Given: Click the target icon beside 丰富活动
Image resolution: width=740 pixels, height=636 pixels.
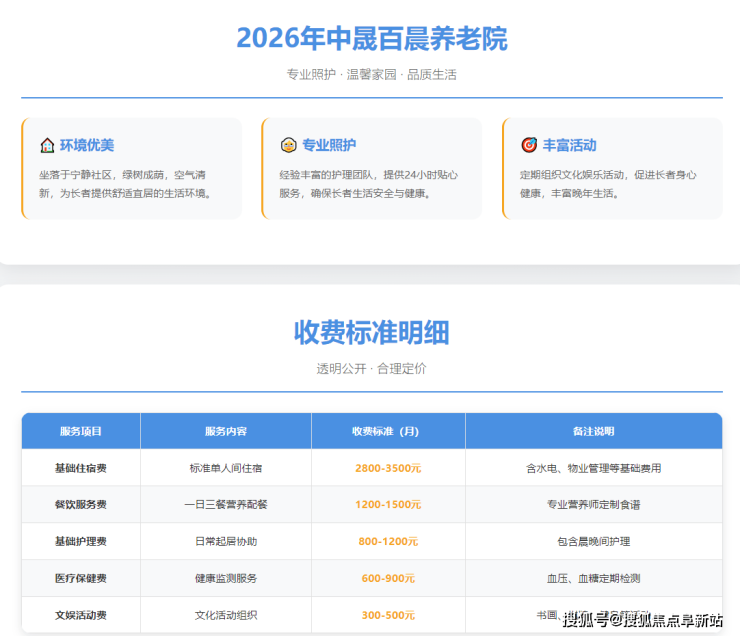Looking at the screenshot, I should point(529,145).
